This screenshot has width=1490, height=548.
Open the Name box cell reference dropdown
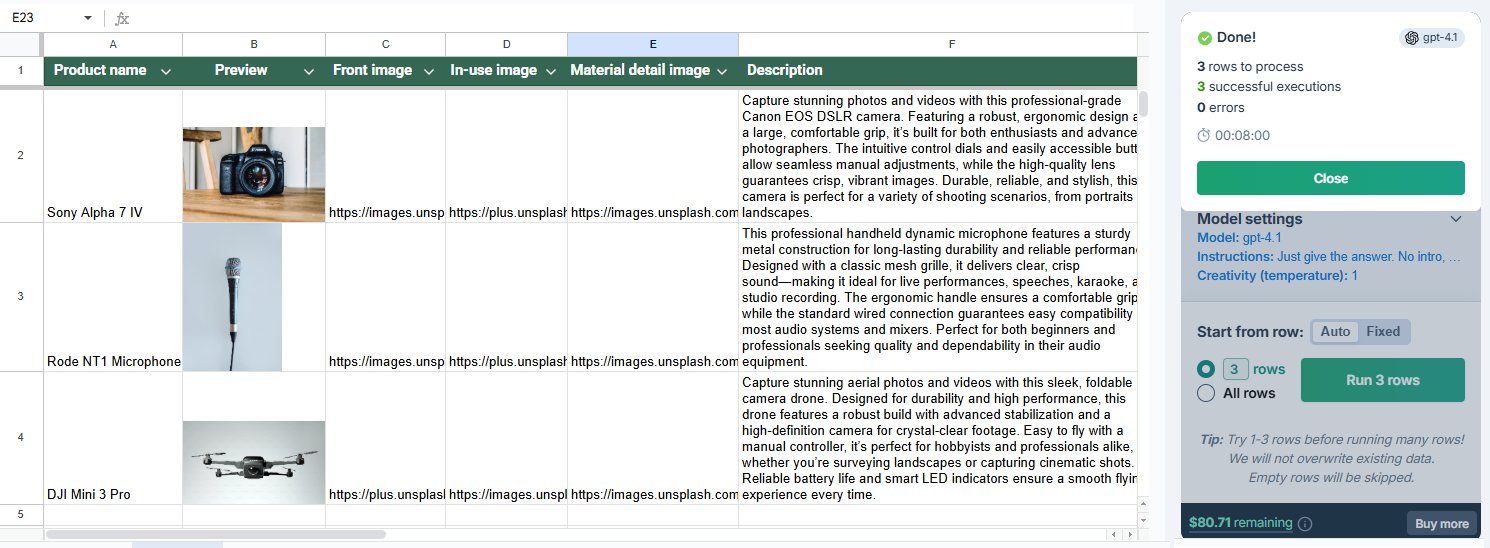coord(88,18)
